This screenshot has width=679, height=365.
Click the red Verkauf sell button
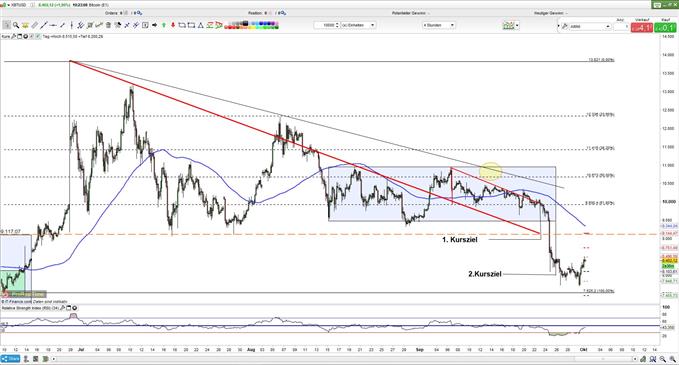click(x=642, y=28)
